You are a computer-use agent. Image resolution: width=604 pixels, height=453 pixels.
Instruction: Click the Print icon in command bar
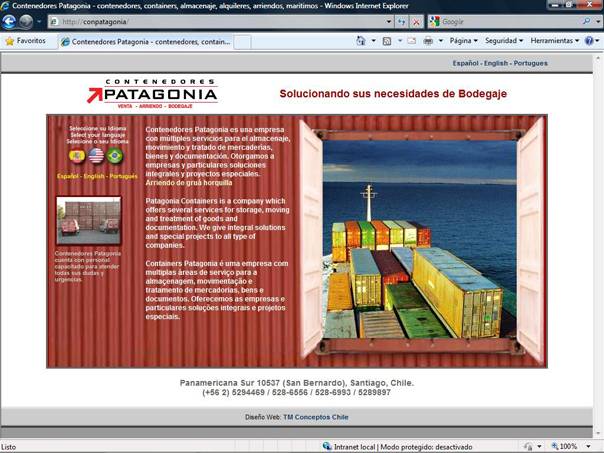pyautogui.click(x=428, y=41)
